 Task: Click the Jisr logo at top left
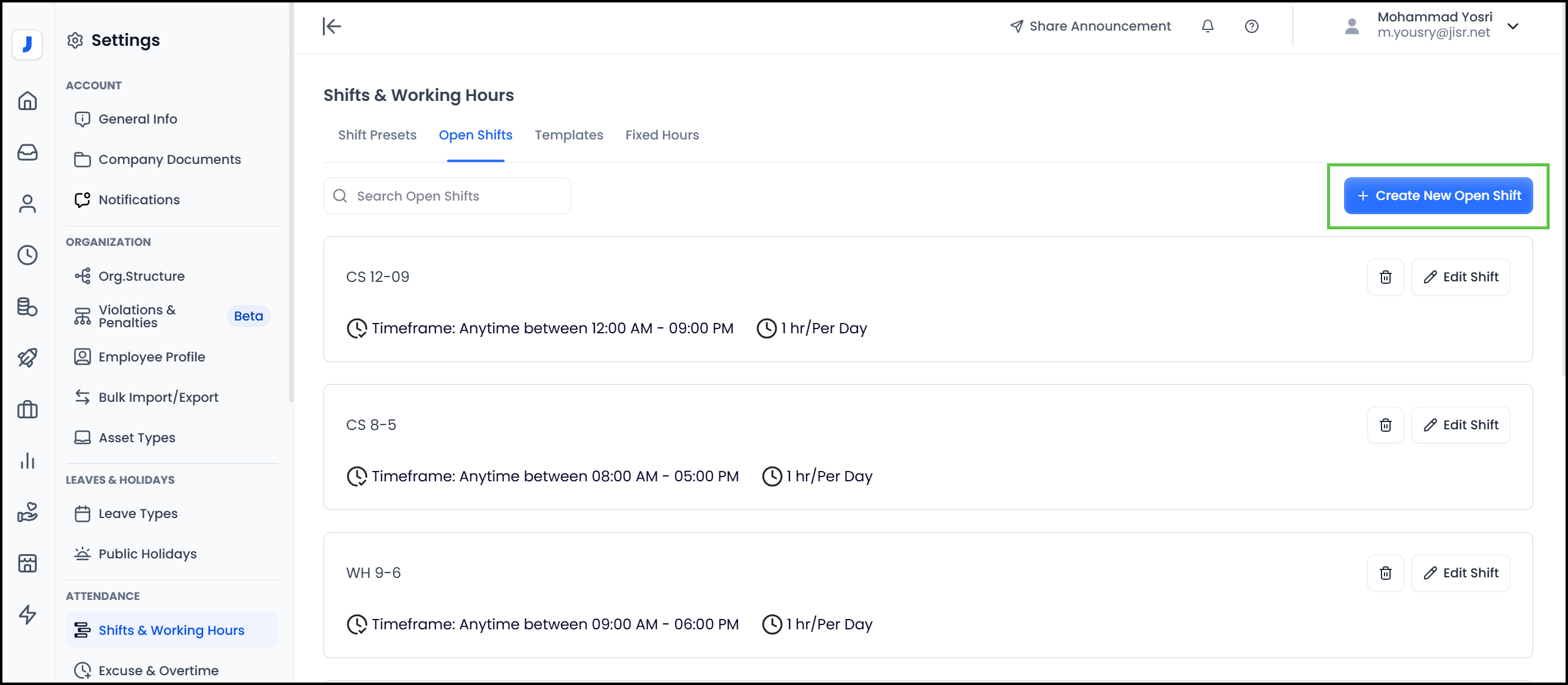(28, 44)
